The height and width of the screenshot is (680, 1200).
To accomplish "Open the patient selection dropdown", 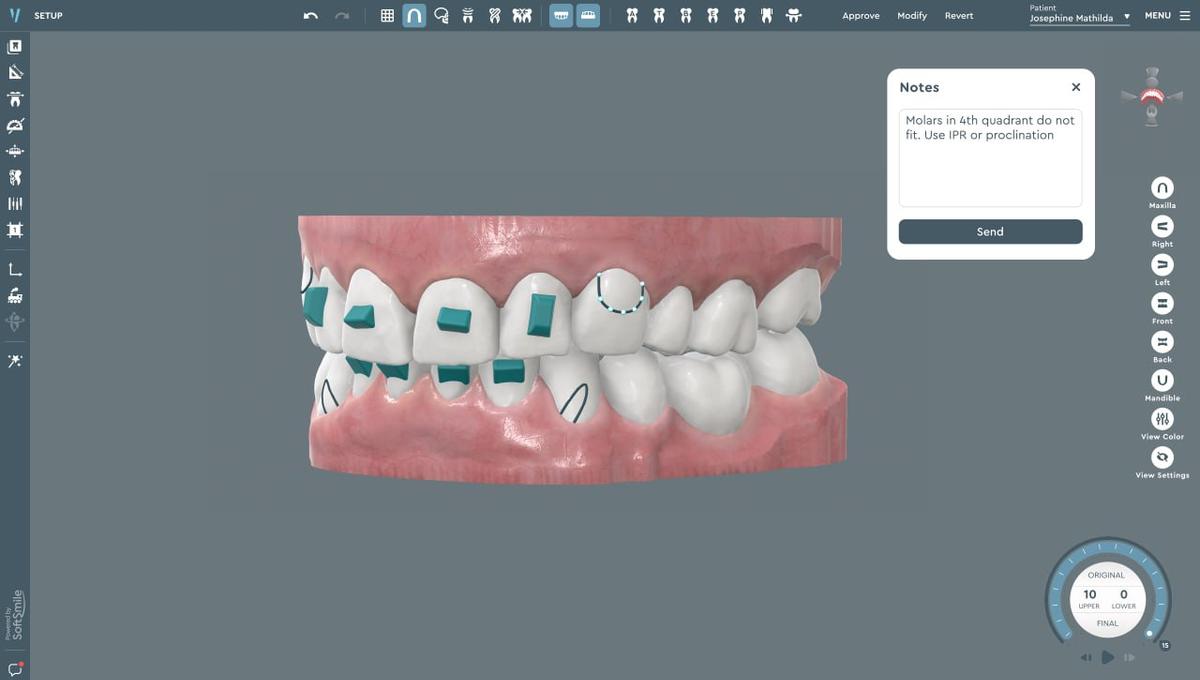I will (1126, 17).
